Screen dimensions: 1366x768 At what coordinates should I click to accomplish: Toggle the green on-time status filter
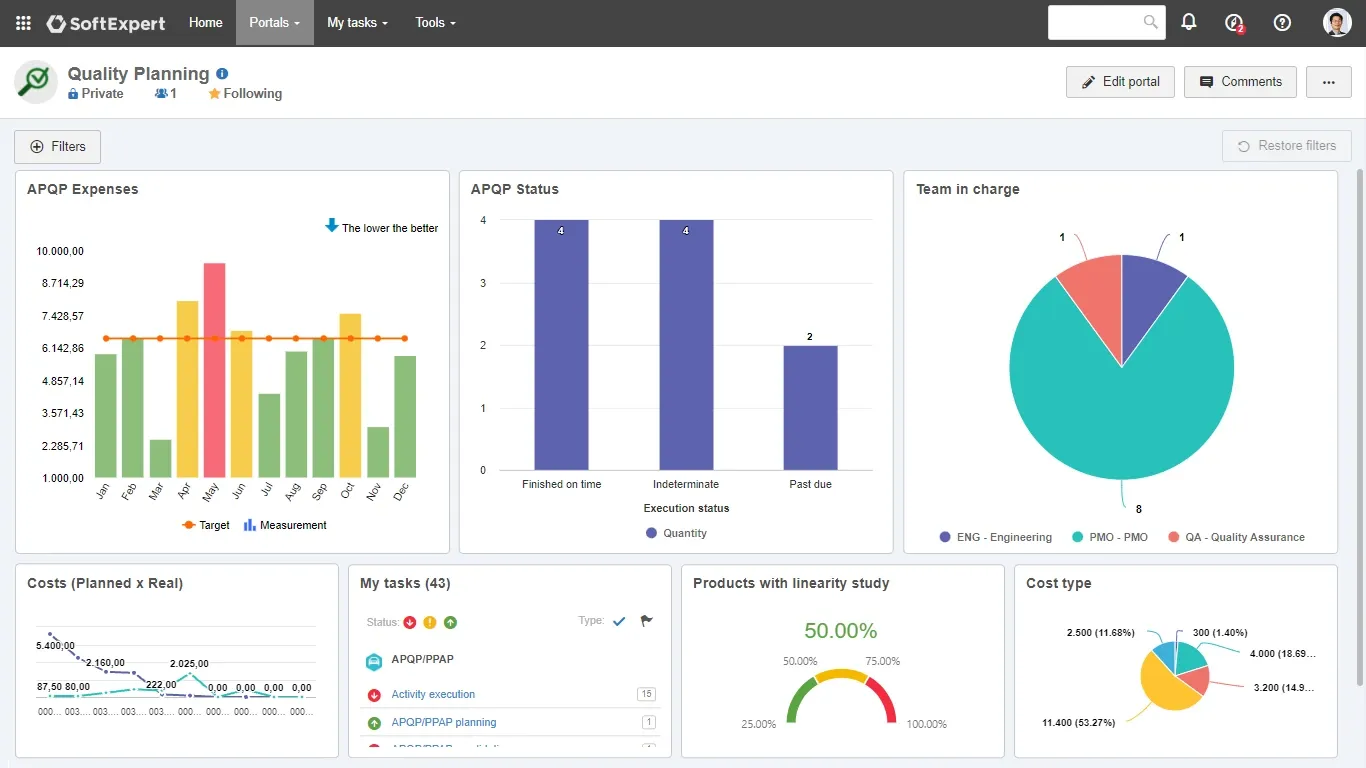click(450, 622)
